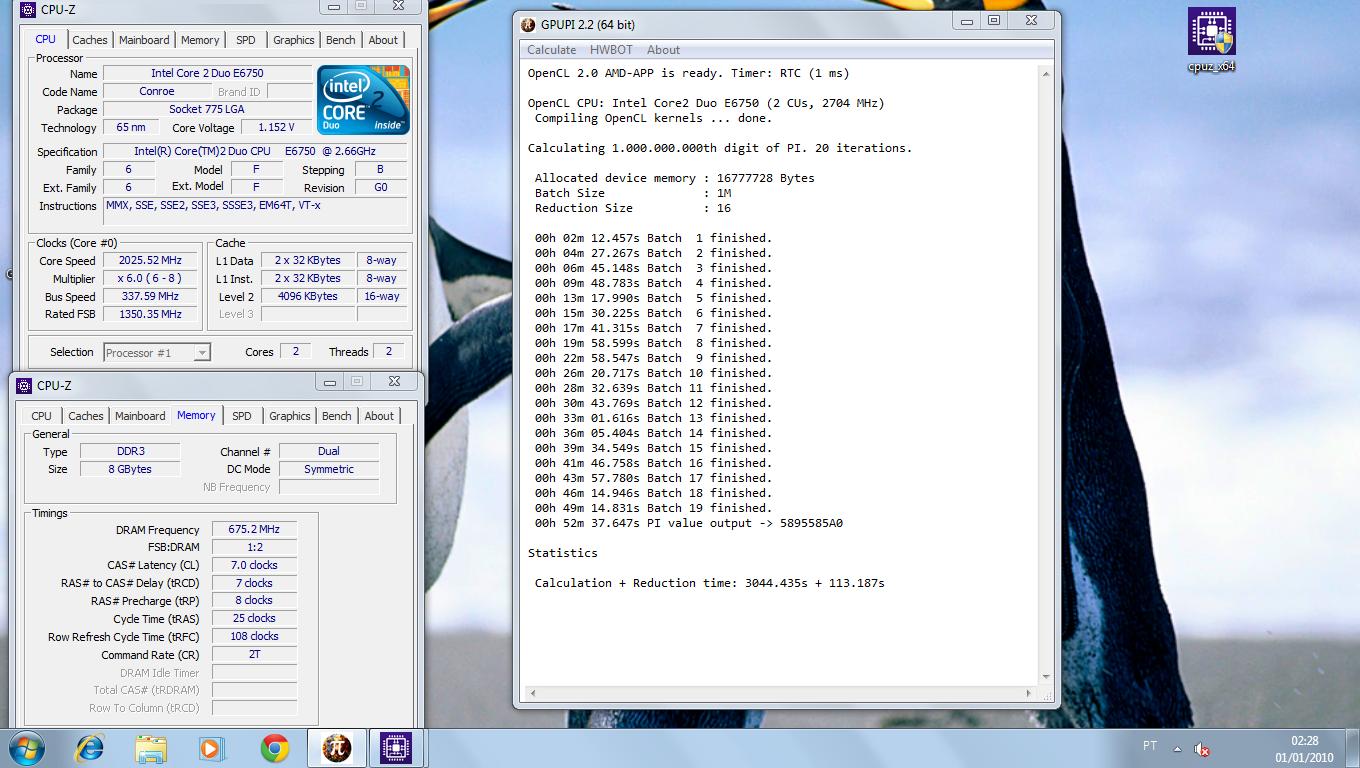
Task: Click the Core Voltage value 1.152 V
Action: 275,127
